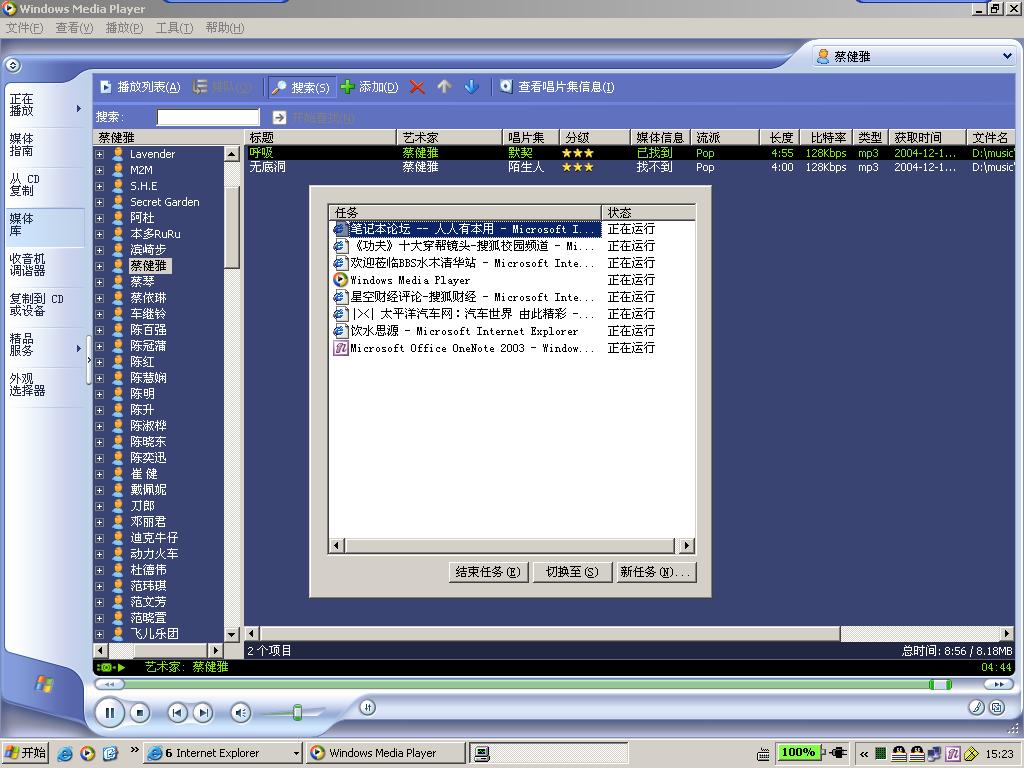Expand hidden tray icons chevron
Viewport: 1024px width, 768px height.
point(864,754)
